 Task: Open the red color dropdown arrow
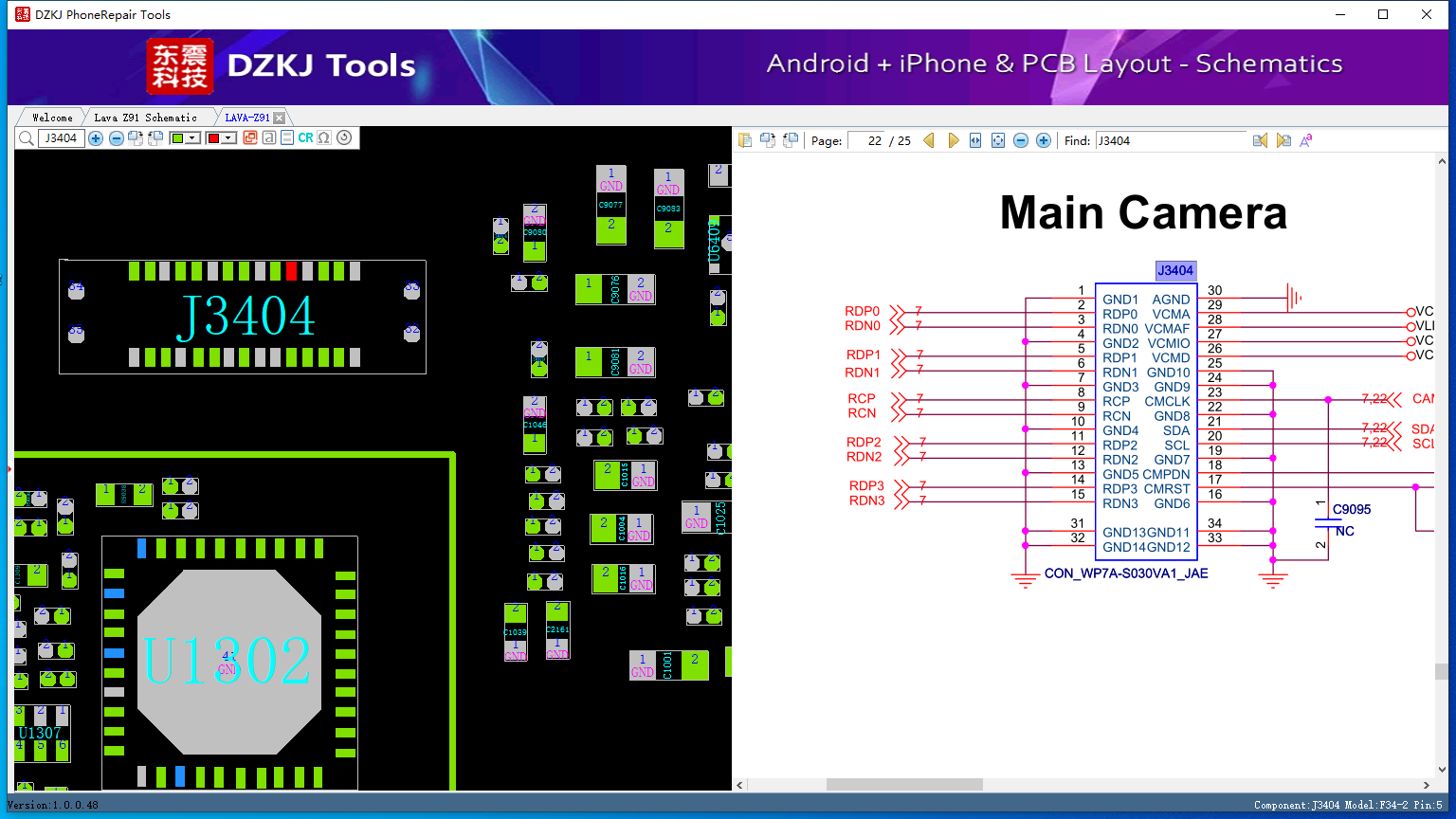coord(228,138)
